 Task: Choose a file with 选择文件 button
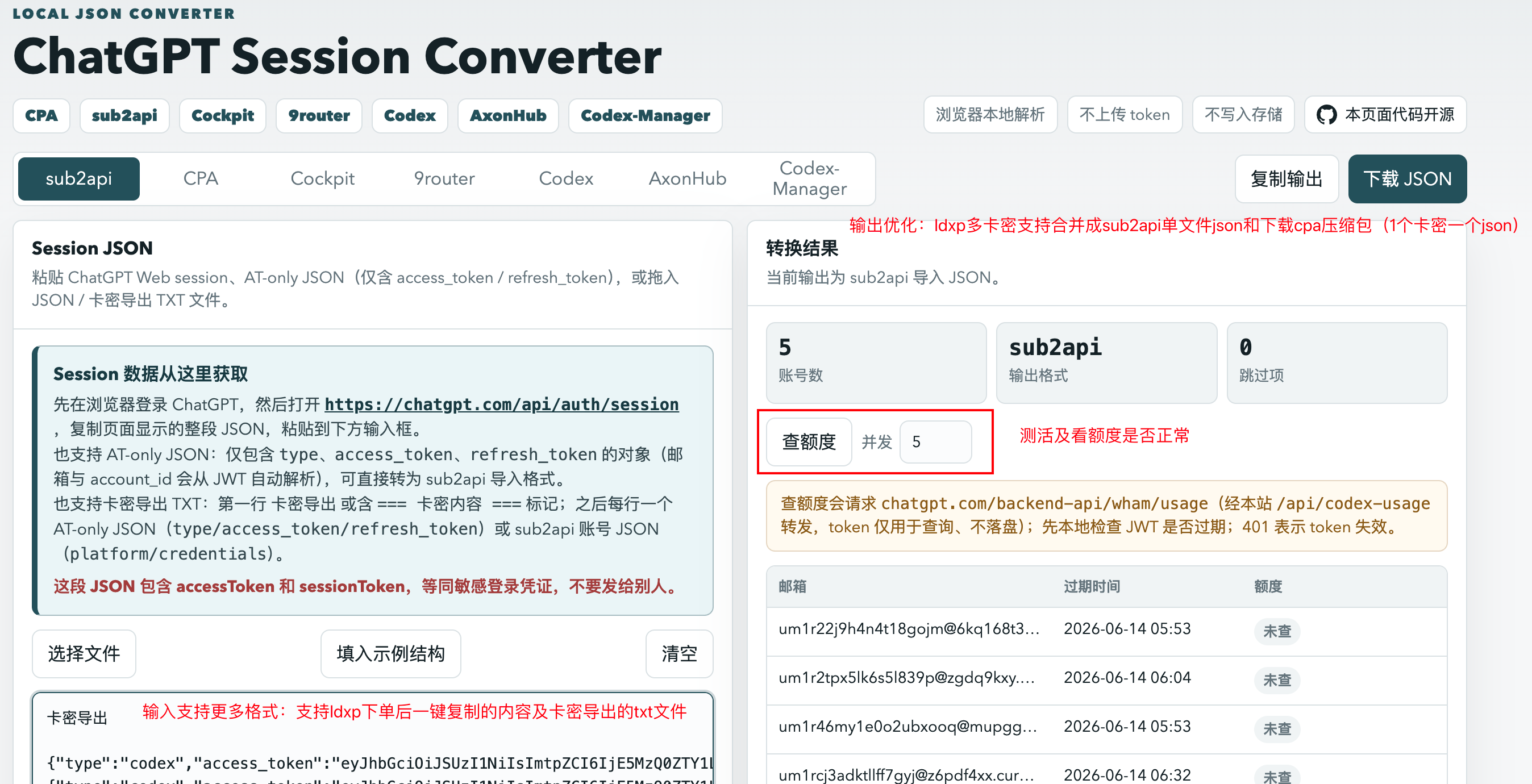(84, 653)
